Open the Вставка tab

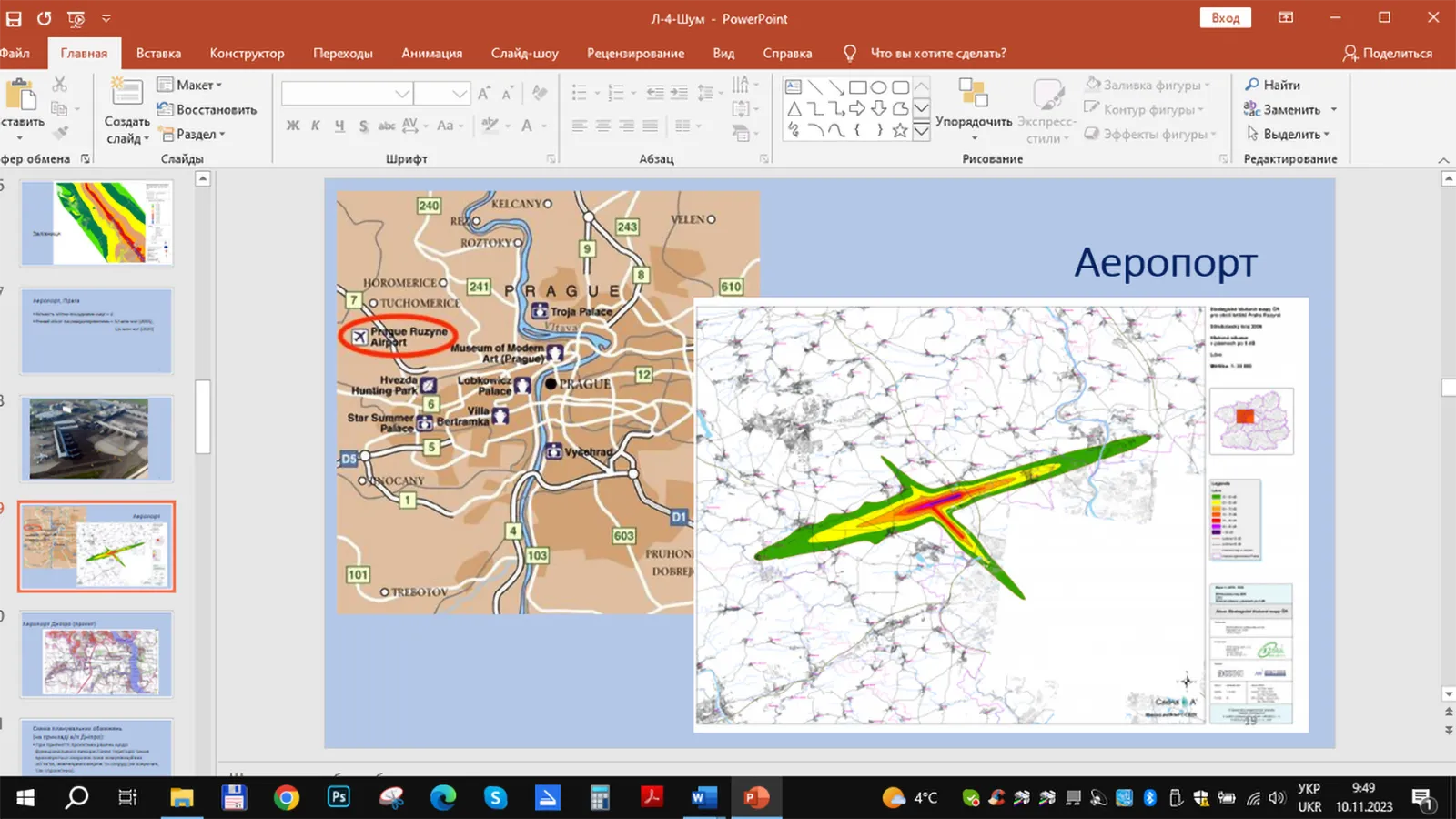coord(158,53)
